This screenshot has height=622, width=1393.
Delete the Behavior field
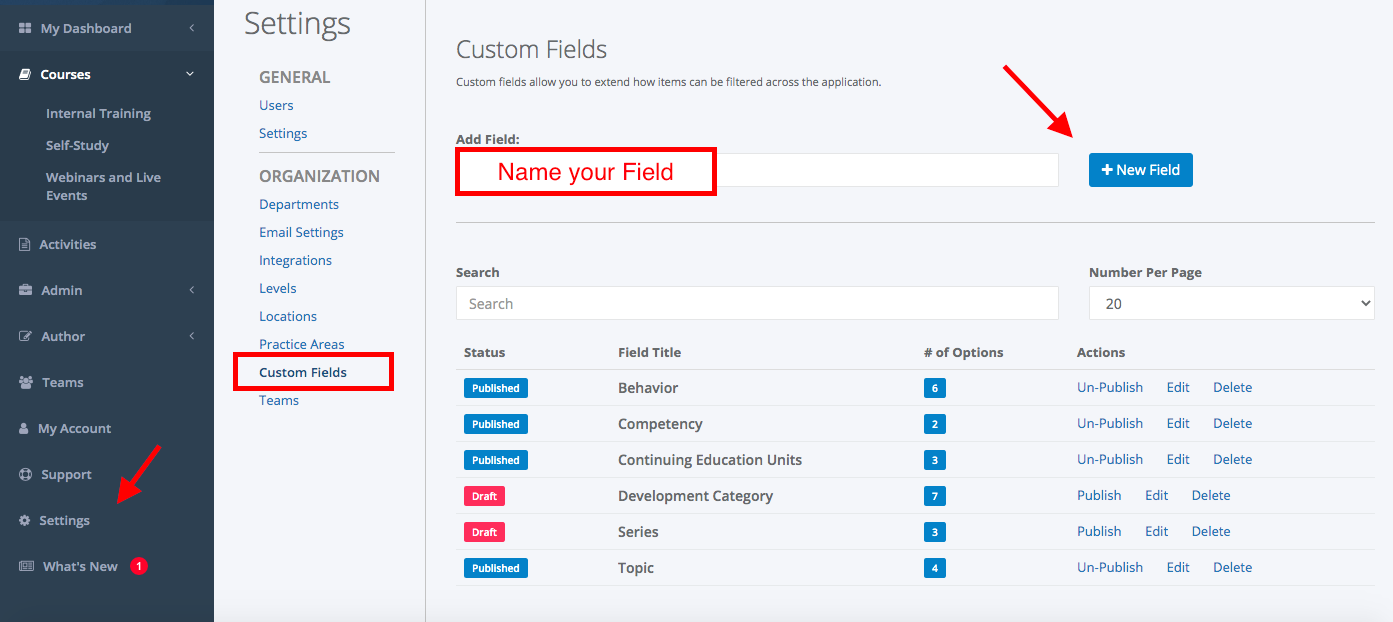(x=1233, y=387)
